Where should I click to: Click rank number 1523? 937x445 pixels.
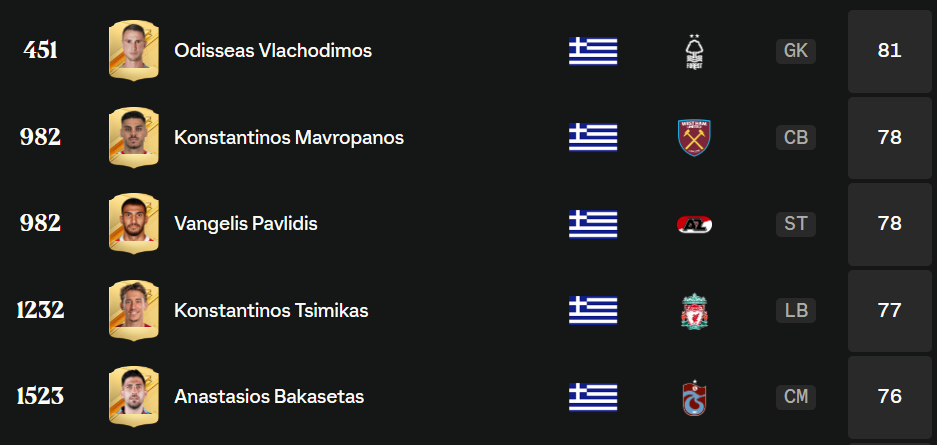(x=40, y=397)
